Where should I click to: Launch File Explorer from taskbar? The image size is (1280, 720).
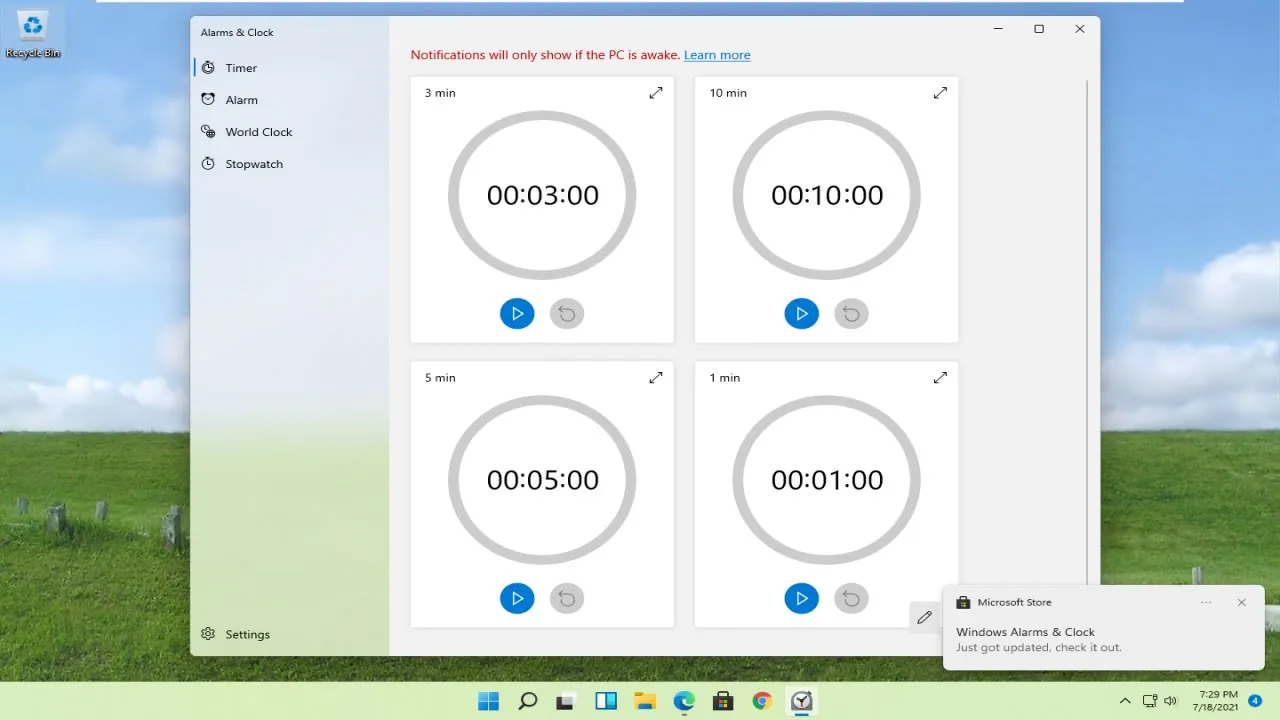645,701
